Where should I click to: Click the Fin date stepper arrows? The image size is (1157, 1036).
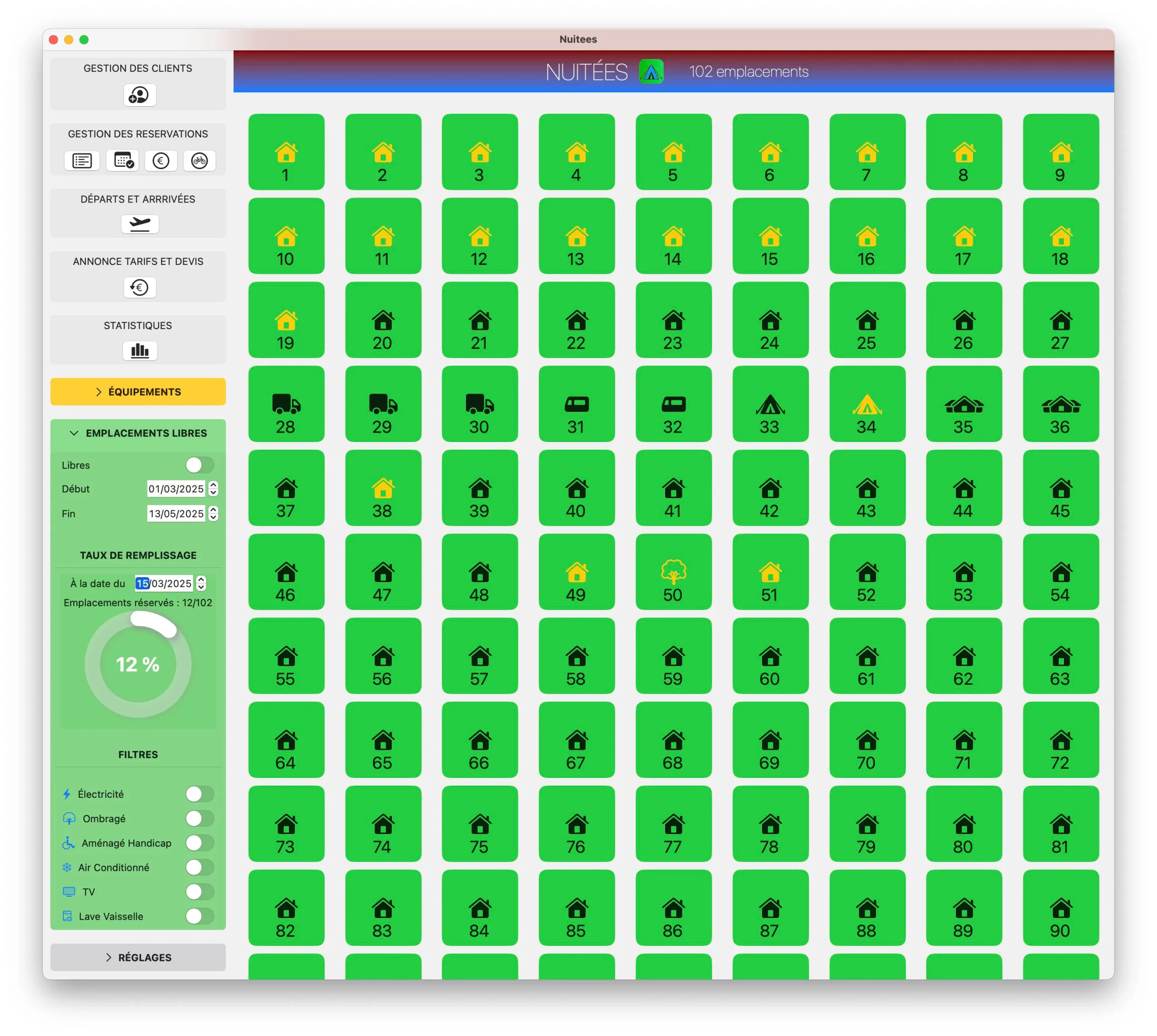pyautogui.click(x=213, y=513)
